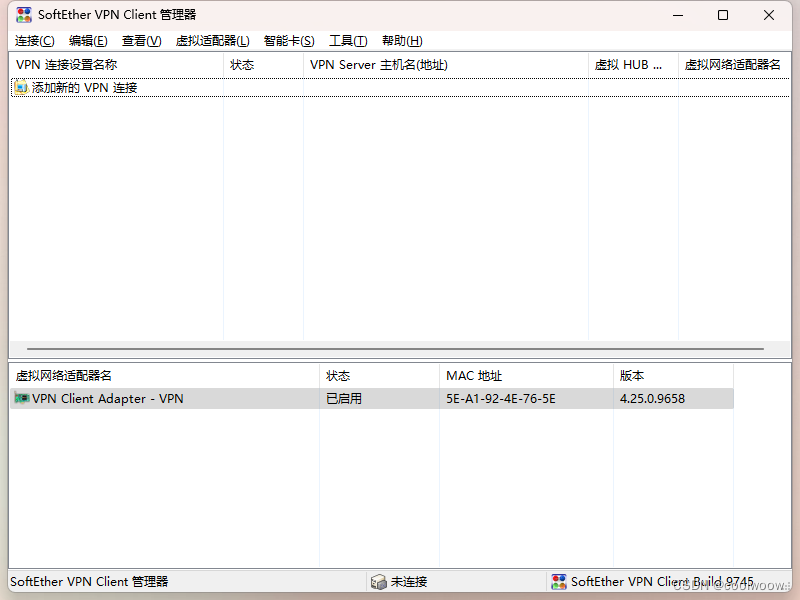The height and width of the screenshot is (600, 800).
Task: Sort by VPN Server 主机名(地址) column header
Action: (x=446, y=65)
